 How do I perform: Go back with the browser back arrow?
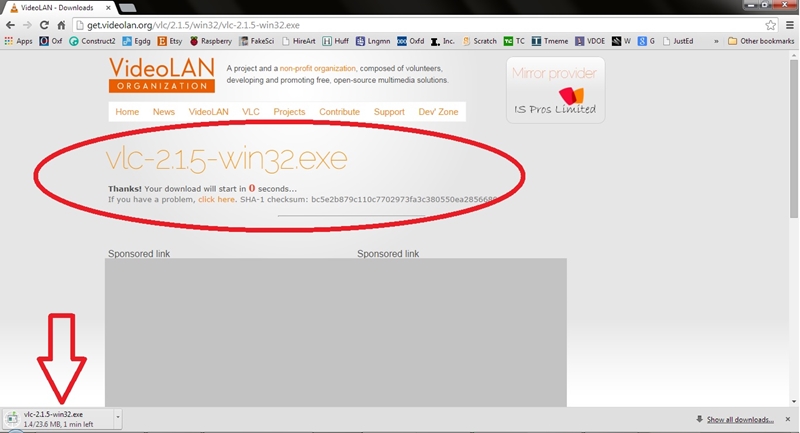[x=10, y=25]
